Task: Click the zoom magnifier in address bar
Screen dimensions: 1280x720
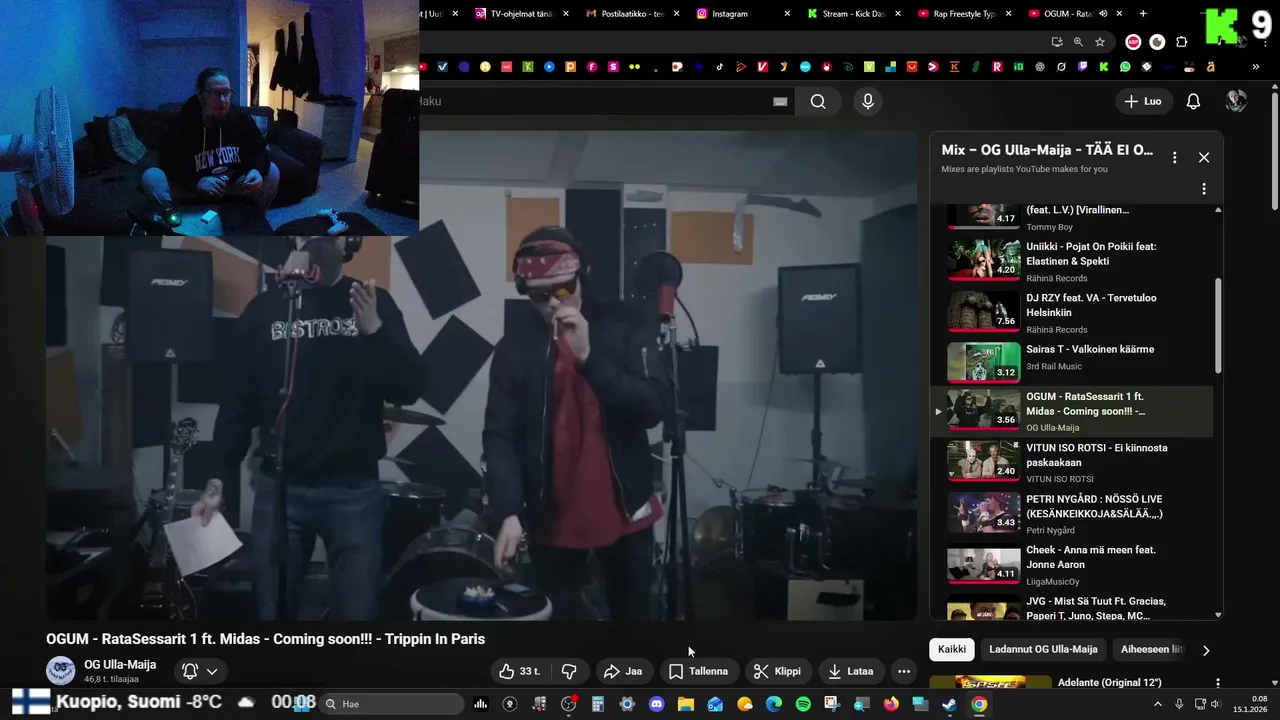Action: tap(1078, 42)
